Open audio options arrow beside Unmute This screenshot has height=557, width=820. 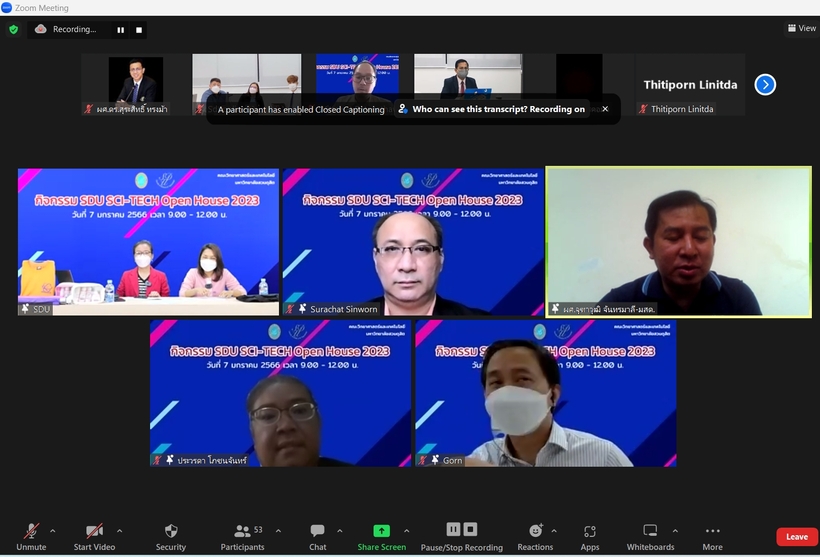point(53,531)
